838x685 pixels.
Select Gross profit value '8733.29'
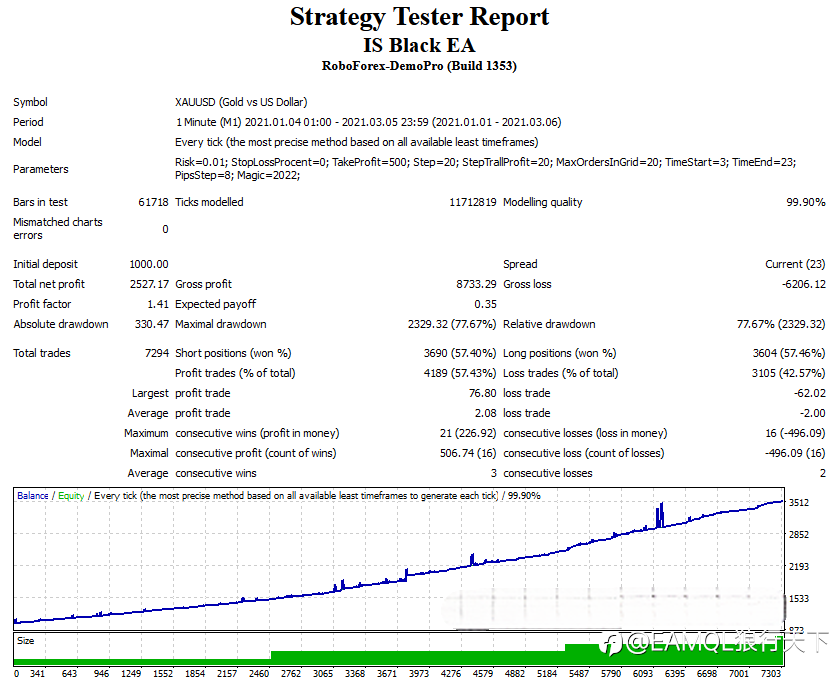[476, 284]
